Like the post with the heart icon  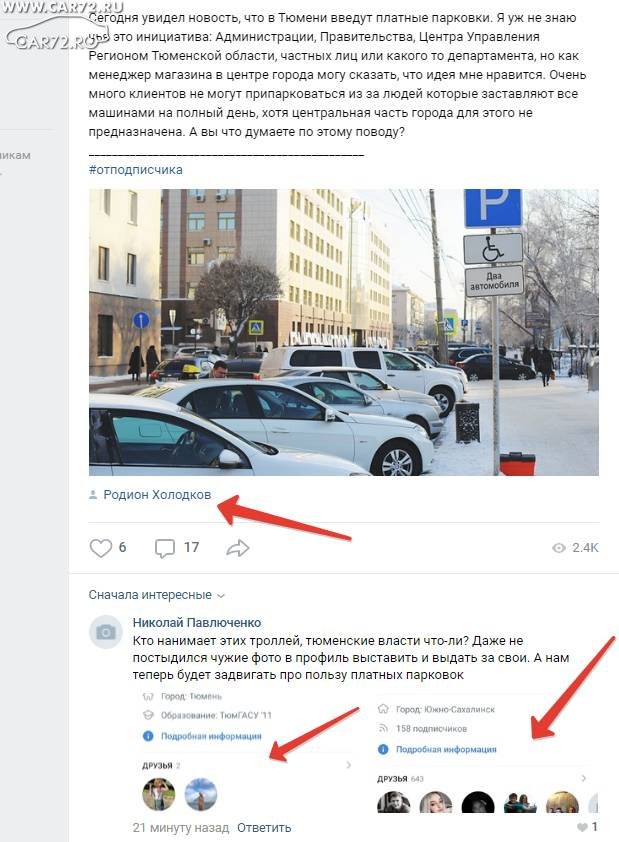tap(100, 548)
